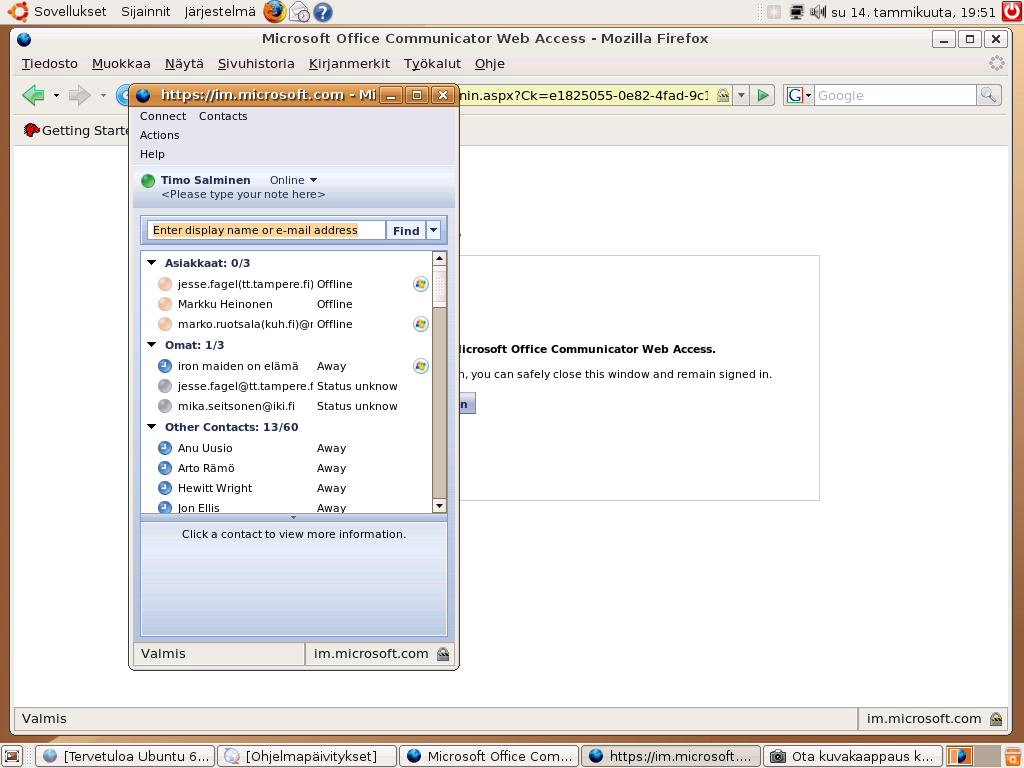
Task: Click the status icon beside Markku Heinonen
Action: coord(165,304)
